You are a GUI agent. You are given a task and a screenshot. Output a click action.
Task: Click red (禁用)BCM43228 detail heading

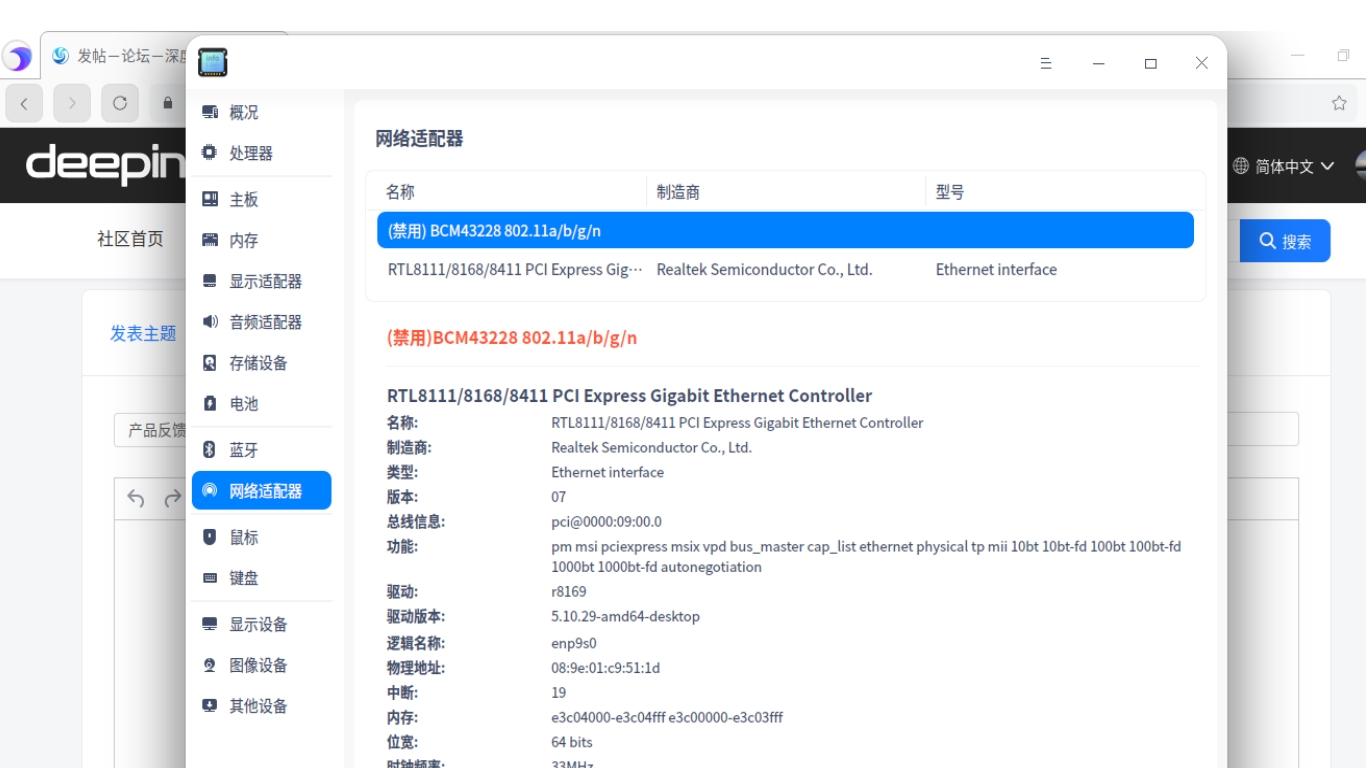click(512, 337)
